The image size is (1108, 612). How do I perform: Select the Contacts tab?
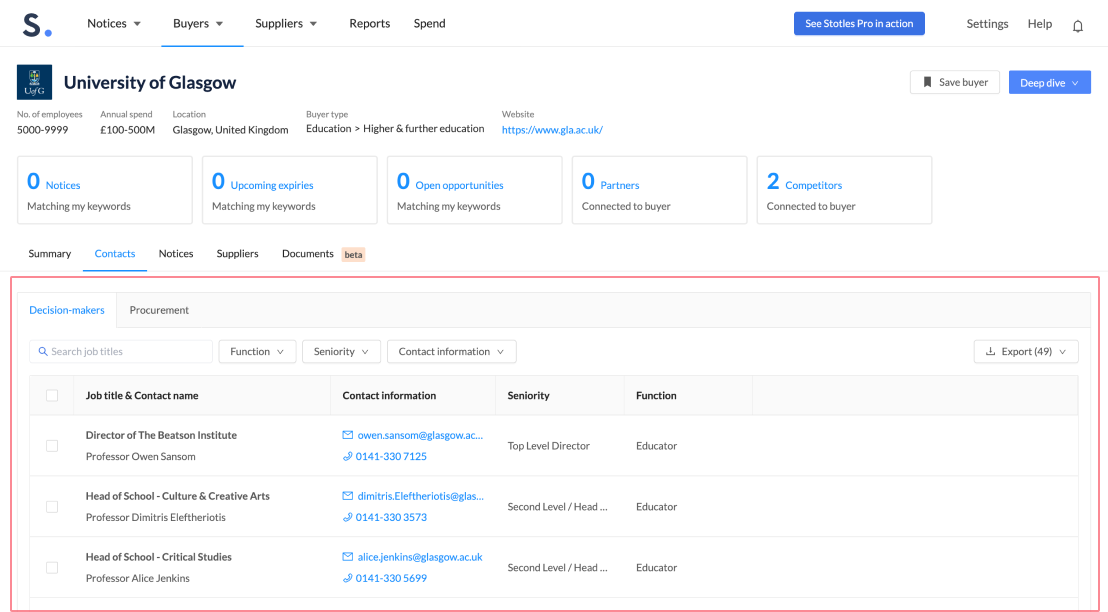tap(114, 254)
